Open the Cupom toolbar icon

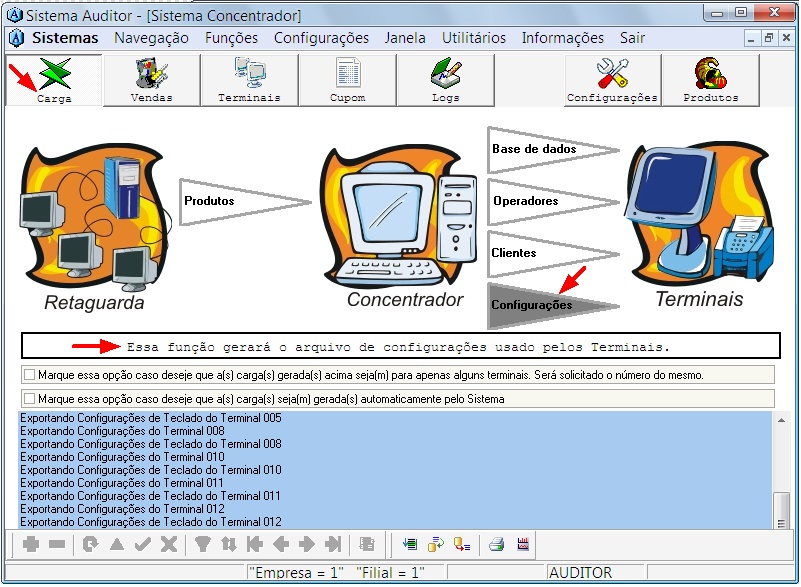click(347, 80)
